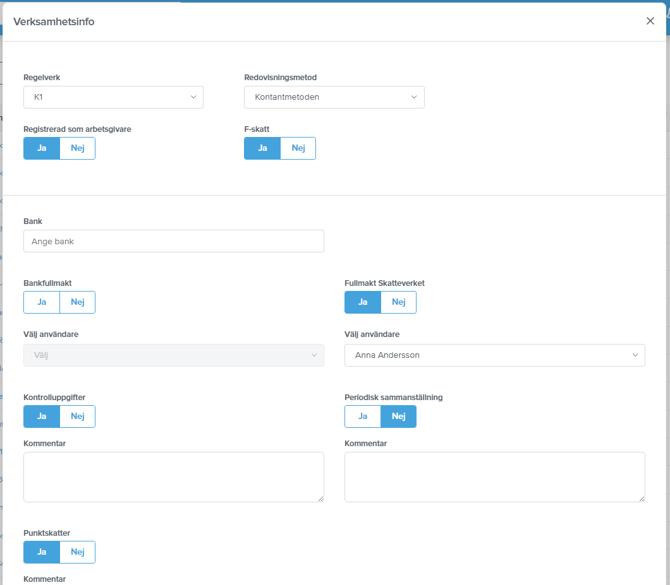The image size is (670, 585).
Task: Choose Nej for Periodisk sammanställning
Action: 398,416
